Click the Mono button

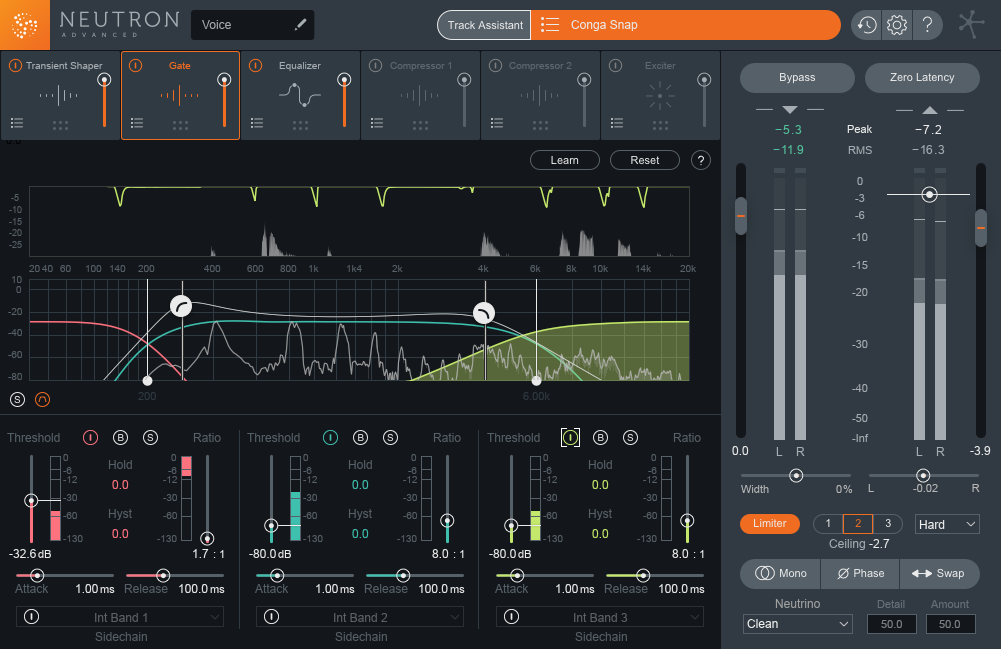tap(781, 573)
